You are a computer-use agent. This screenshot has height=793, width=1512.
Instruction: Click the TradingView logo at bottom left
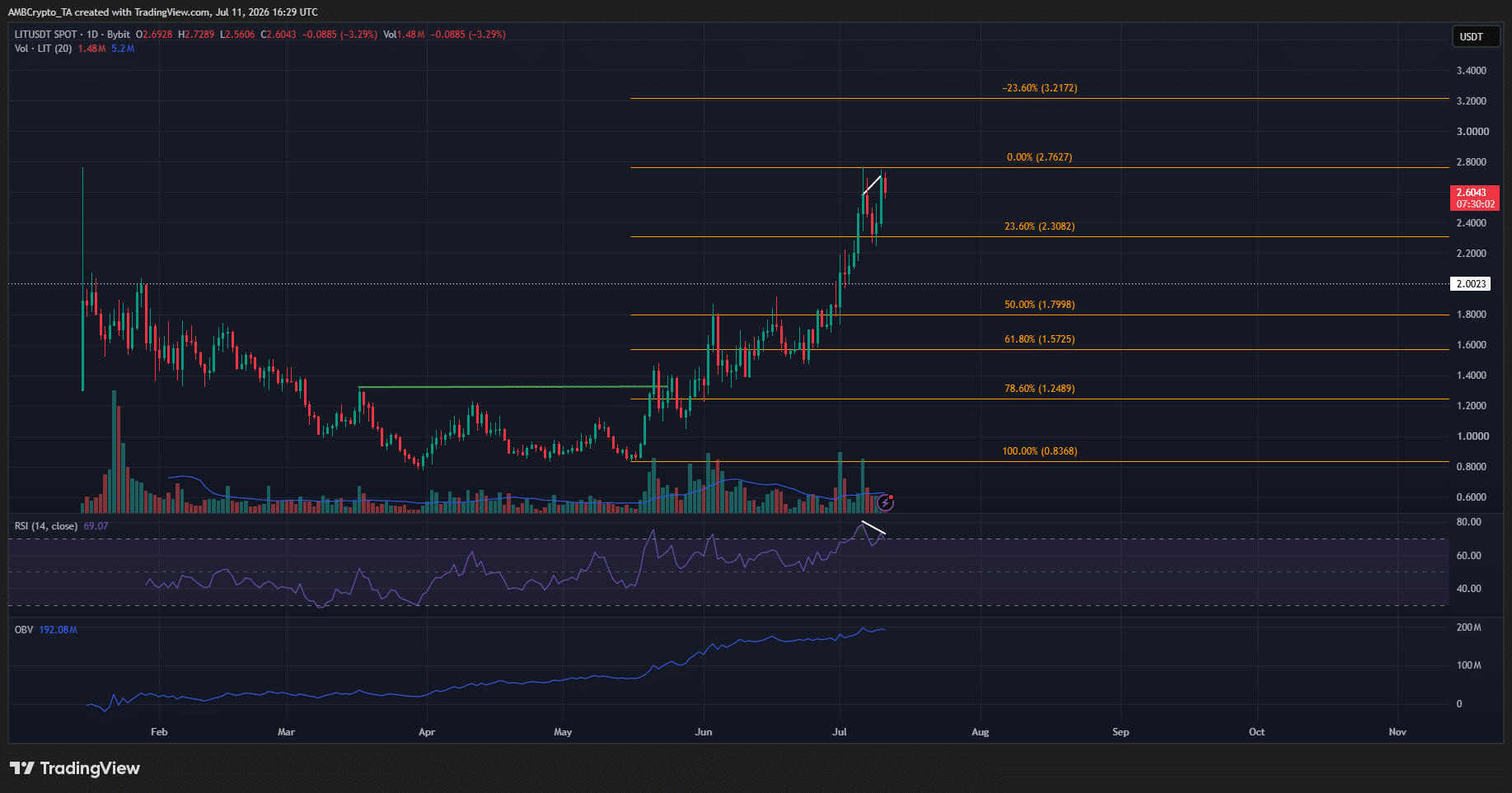75,768
